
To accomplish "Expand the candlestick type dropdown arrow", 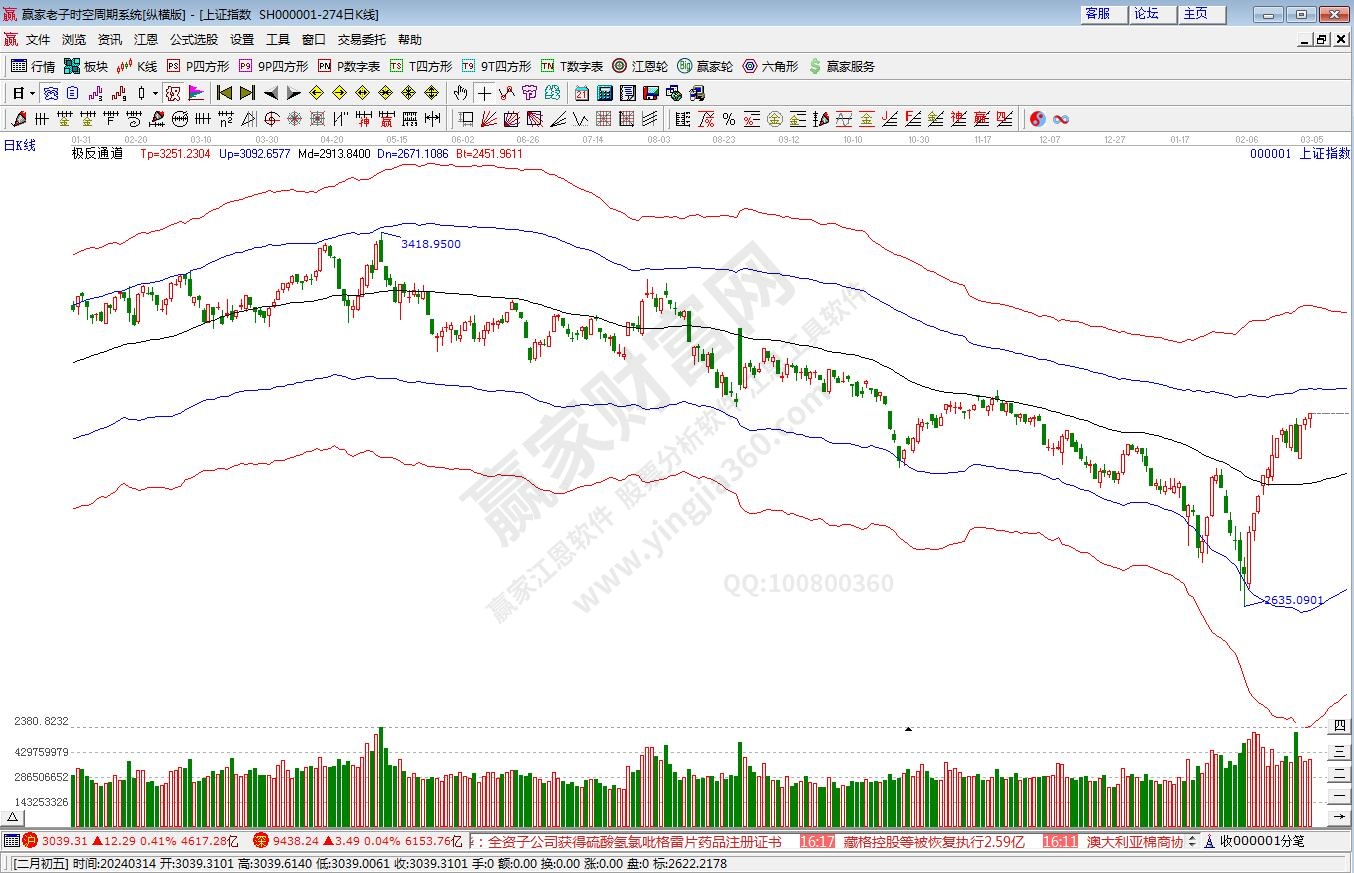I will click(x=155, y=93).
